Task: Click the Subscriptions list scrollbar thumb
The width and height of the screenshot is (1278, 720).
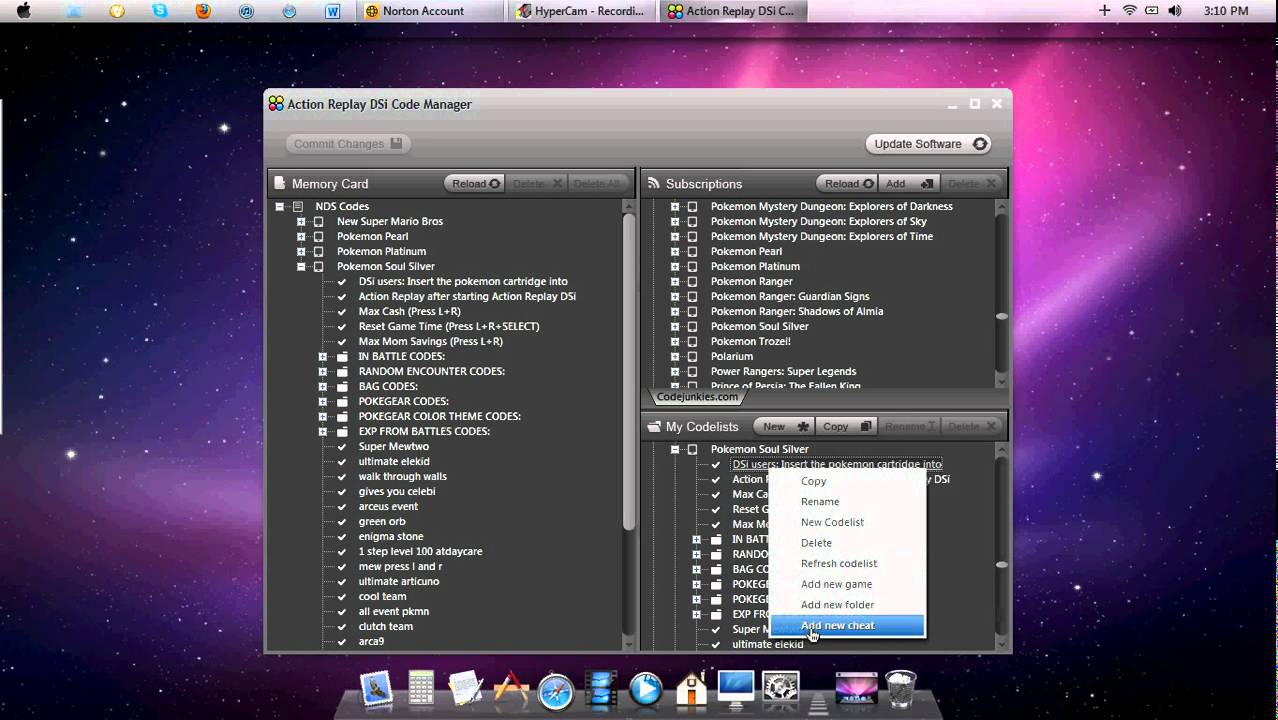Action: 1001,316
